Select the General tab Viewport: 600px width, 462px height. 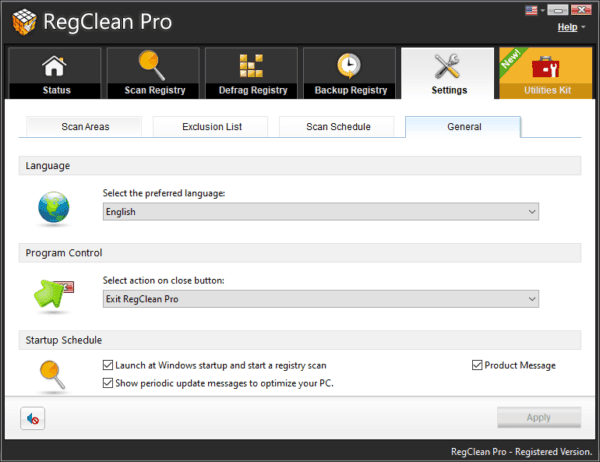tap(463, 127)
